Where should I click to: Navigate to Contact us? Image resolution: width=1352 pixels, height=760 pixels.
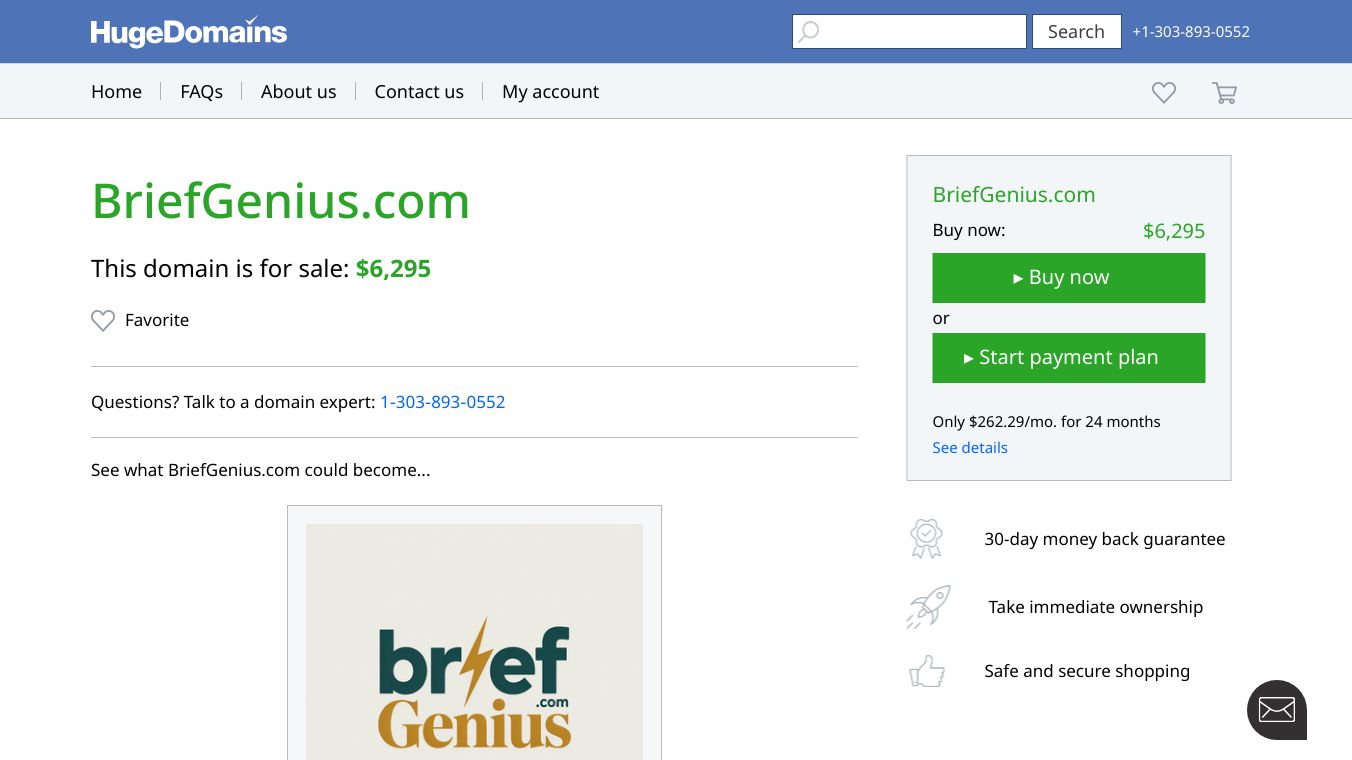coord(419,92)
